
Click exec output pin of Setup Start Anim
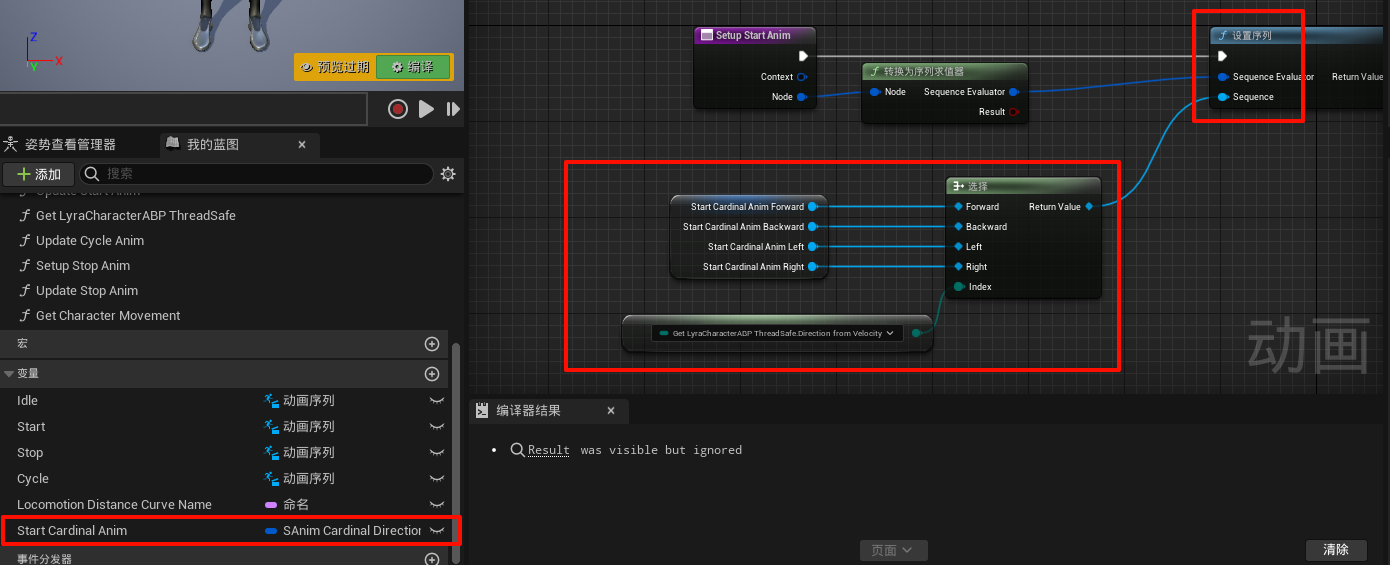[x=802, y=57]
